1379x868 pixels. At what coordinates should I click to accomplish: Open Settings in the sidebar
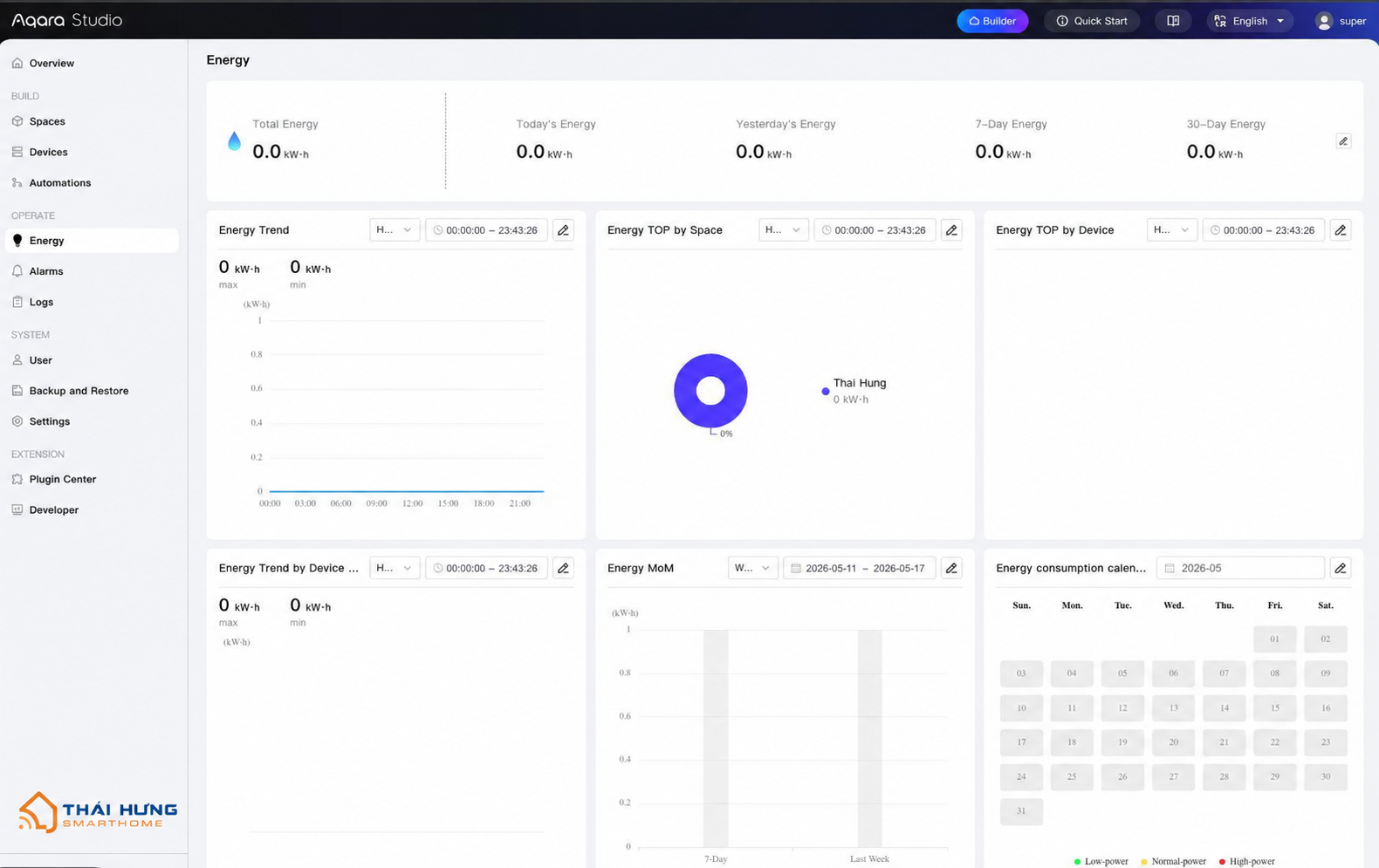pyautogui.click(x=92, y=421)
